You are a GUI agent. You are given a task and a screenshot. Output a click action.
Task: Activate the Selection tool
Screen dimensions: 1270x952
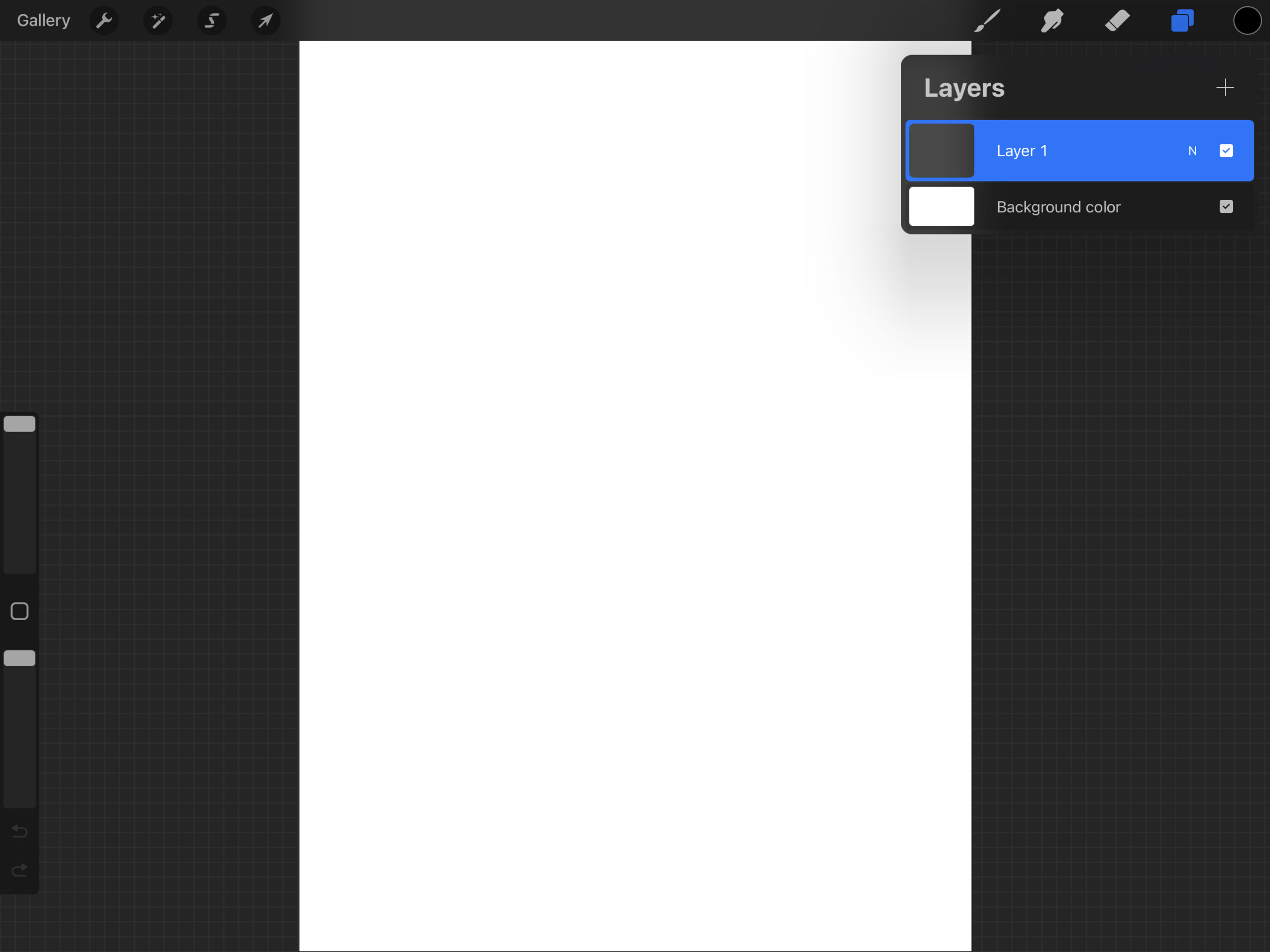[212, 21]
